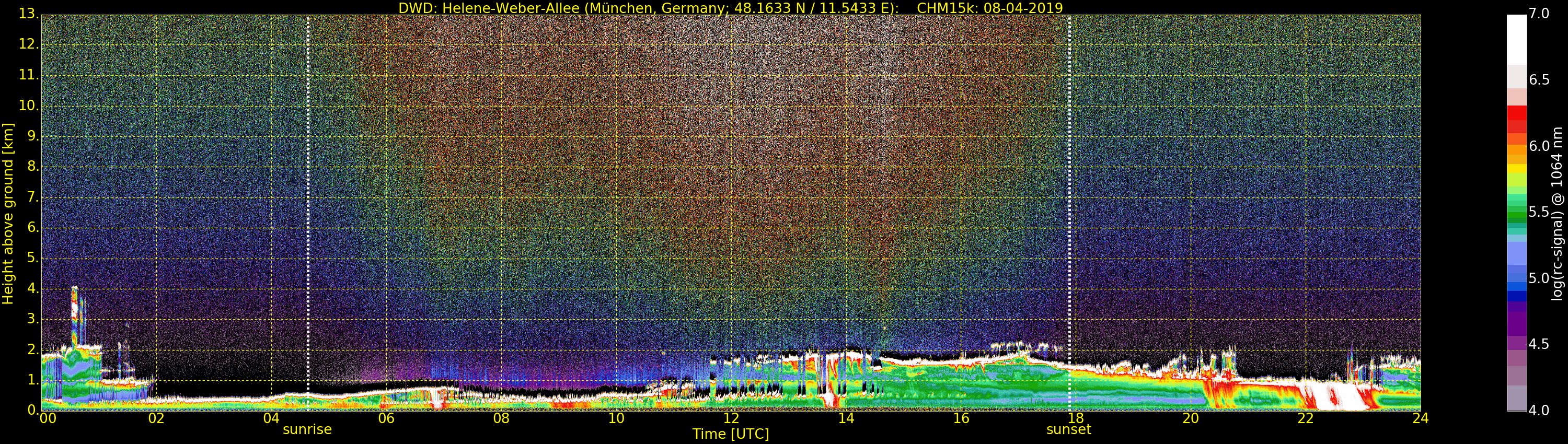The image size is (1568, 444).
Task: Click the y-axis tick label "8."
Action: [33, 167]
